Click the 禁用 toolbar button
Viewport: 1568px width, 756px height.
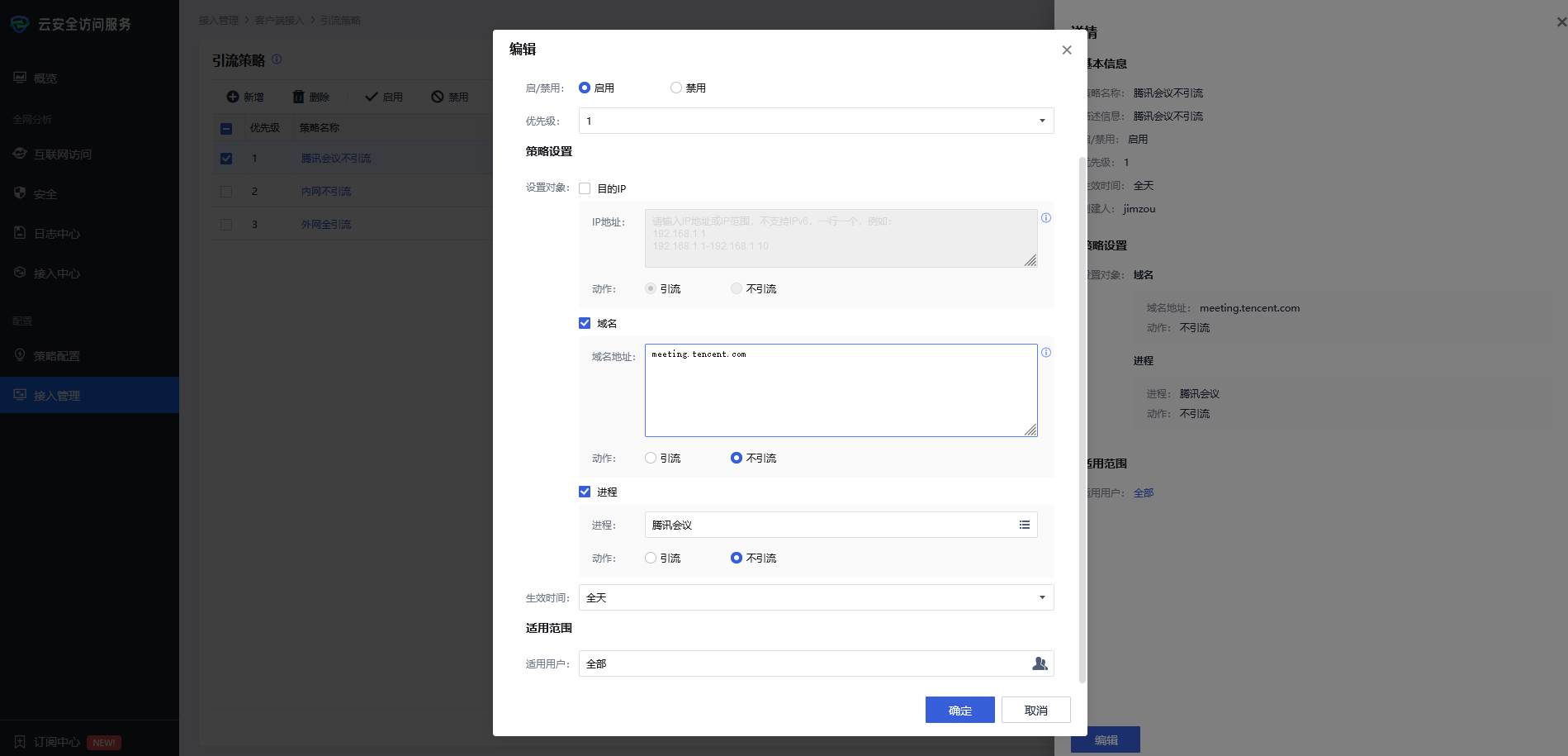coord(450,97)
